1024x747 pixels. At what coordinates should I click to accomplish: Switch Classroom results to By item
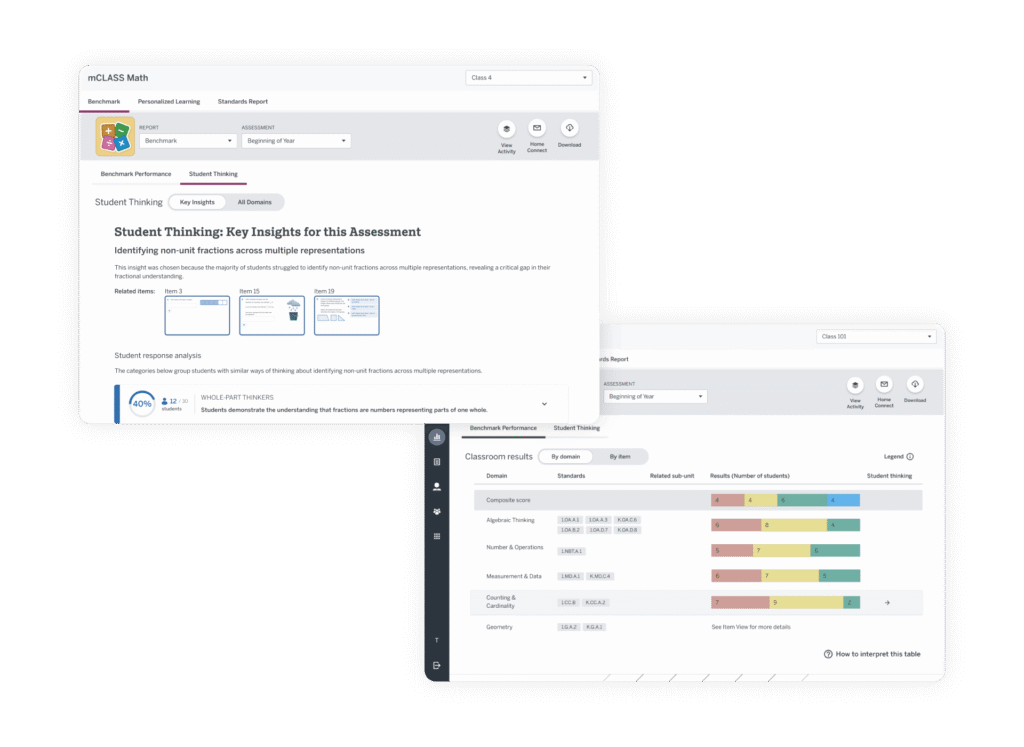pyautogui.click(x=620, y=456)
